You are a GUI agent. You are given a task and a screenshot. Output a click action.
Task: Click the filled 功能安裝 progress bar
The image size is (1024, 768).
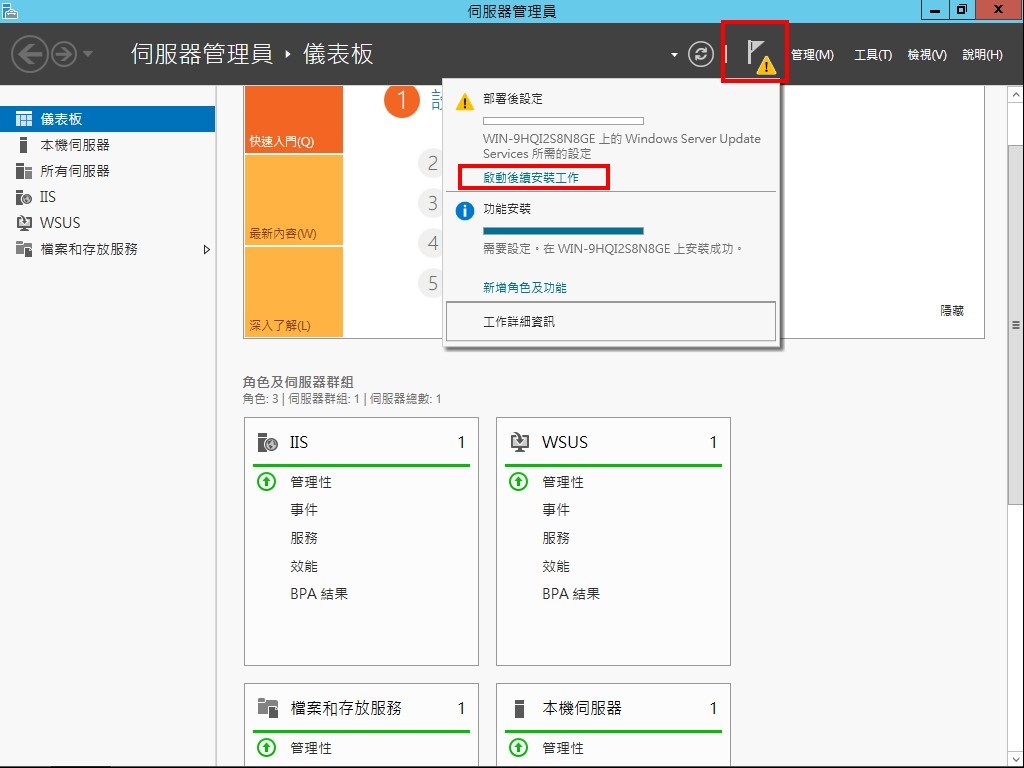(563, 231)
